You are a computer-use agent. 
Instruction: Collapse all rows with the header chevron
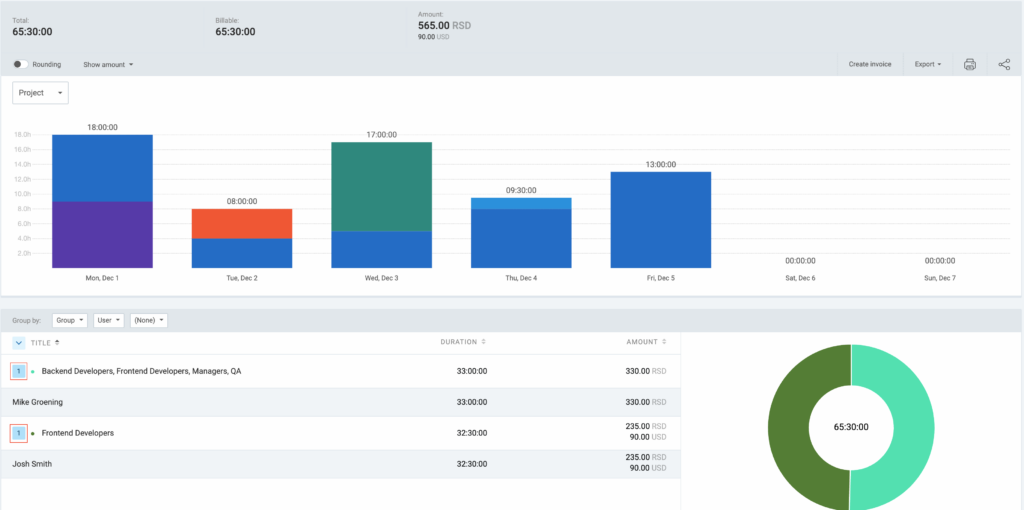[18, 342]
